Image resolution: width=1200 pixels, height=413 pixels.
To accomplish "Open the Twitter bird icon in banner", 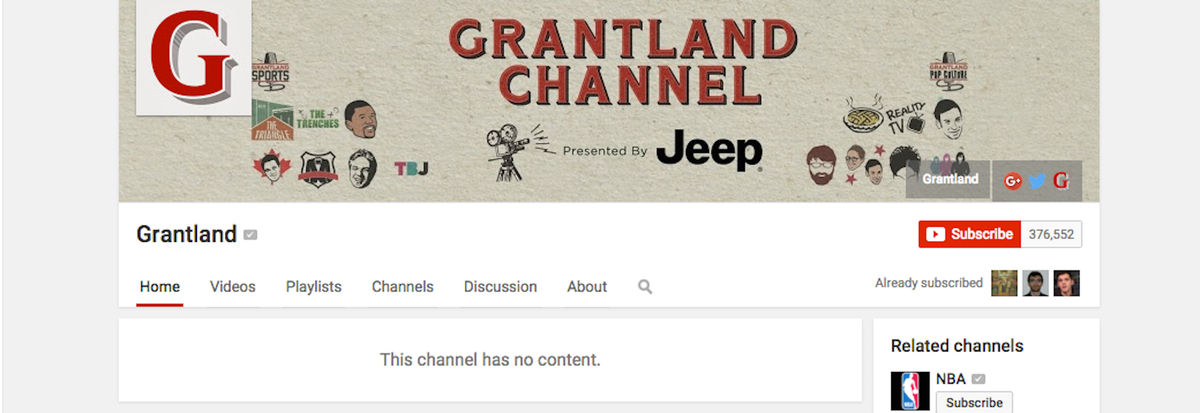I will pos(1037,181).
